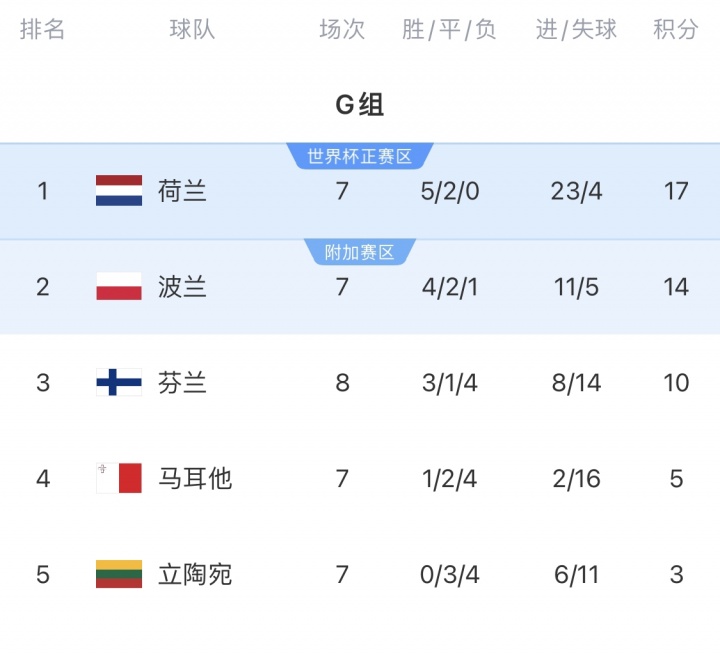This screenshot has width=720, height=661.
Task: Click the Lithuania flag icon
Action: tap(118, 574)
